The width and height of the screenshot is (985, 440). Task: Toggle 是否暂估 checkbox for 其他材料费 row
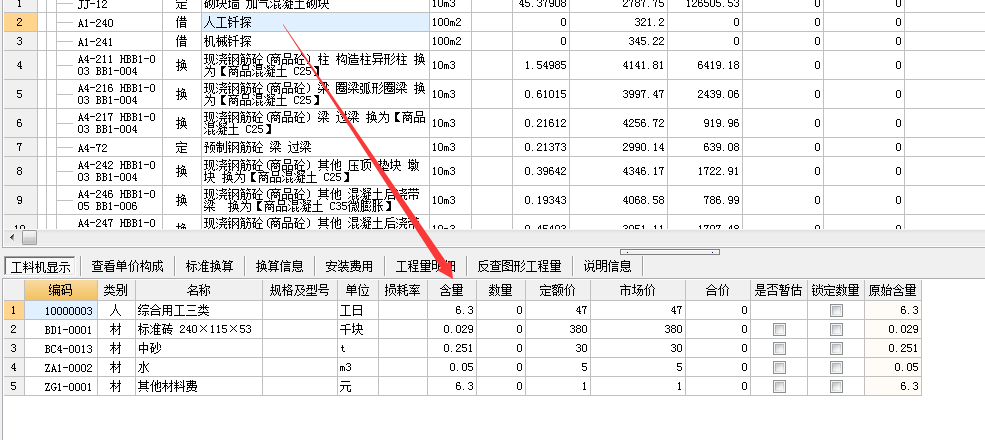779,386
